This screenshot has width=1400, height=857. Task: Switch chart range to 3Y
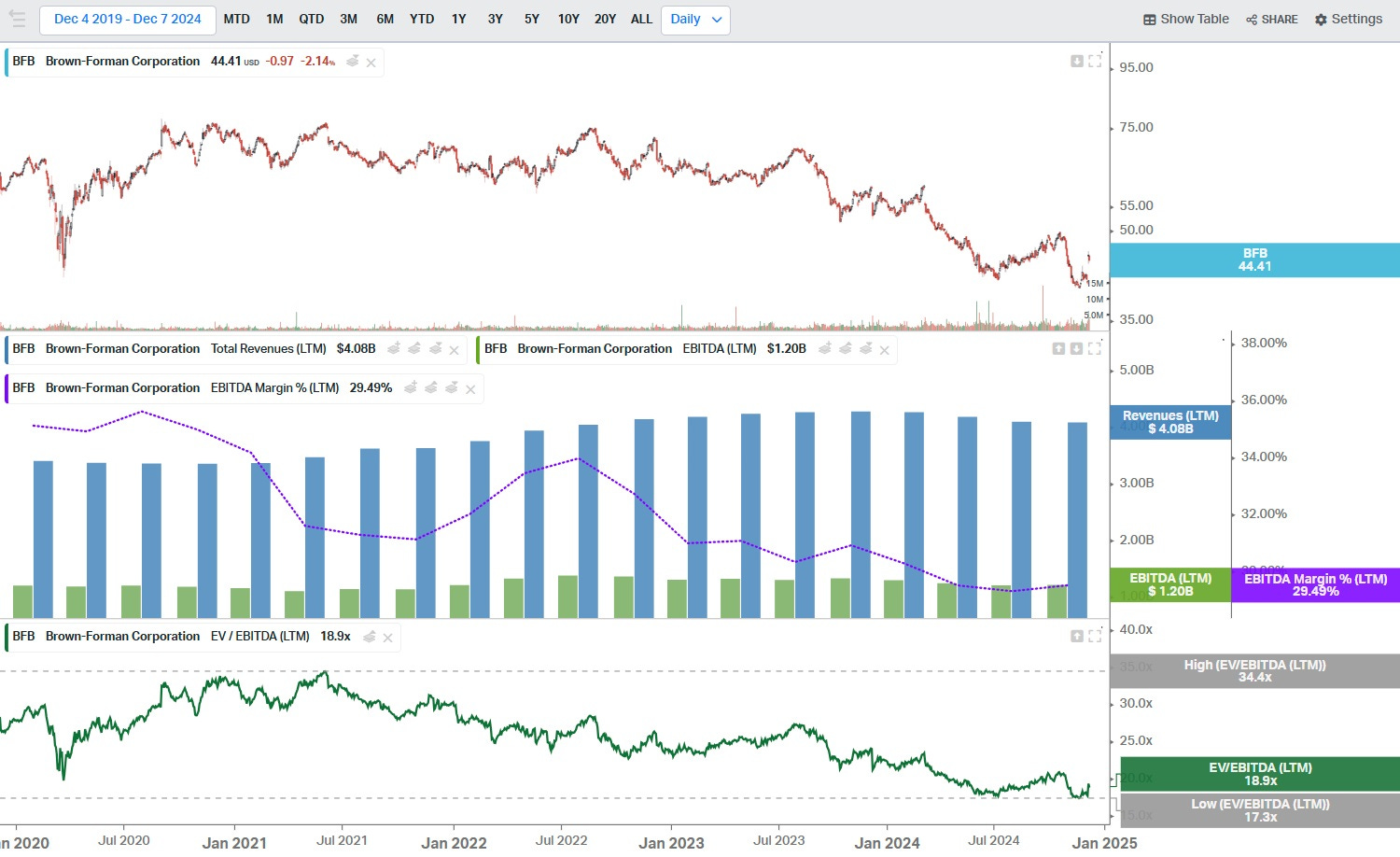point(496,20)
